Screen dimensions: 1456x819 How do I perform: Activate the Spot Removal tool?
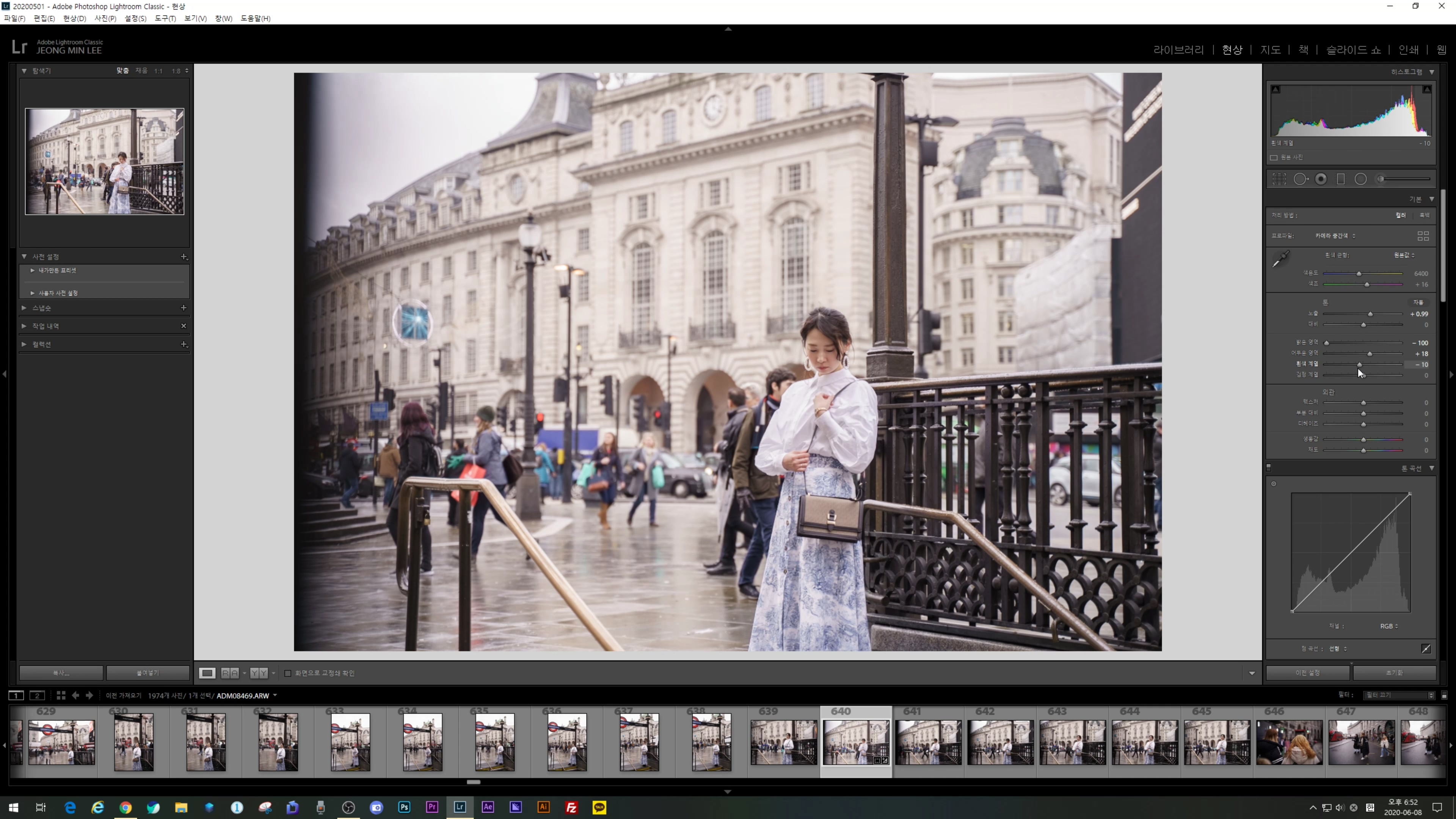click(x=1301, y=179)
